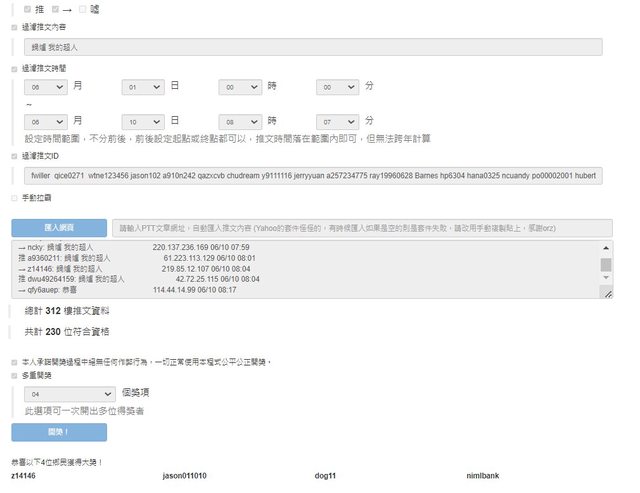Open the start month dropdown

pos(46,87)
